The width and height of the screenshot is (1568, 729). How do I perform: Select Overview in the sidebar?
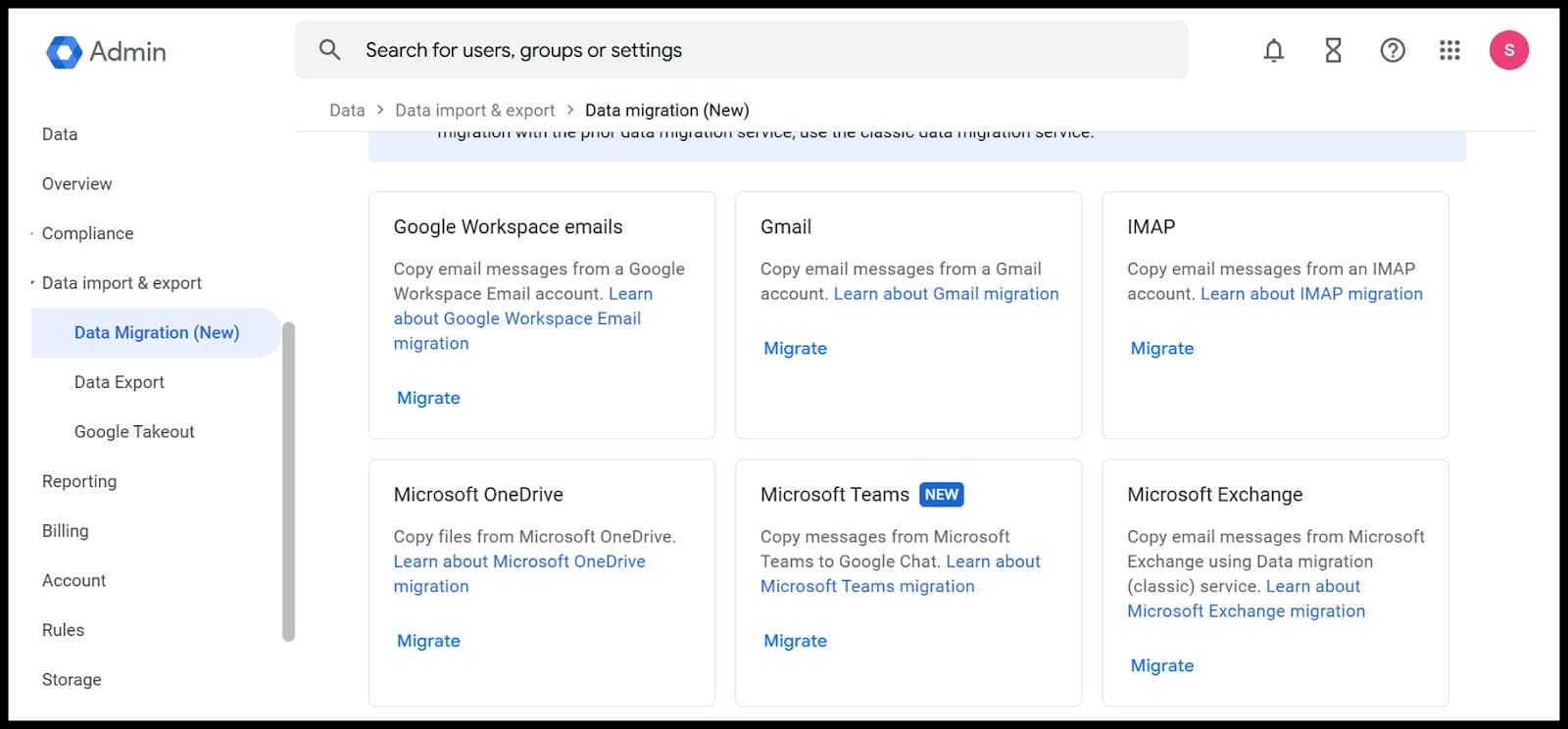[76, 184]
